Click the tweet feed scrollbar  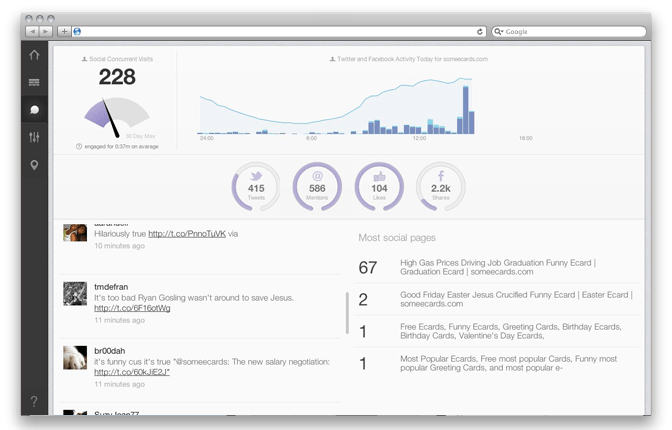(347, 312)
